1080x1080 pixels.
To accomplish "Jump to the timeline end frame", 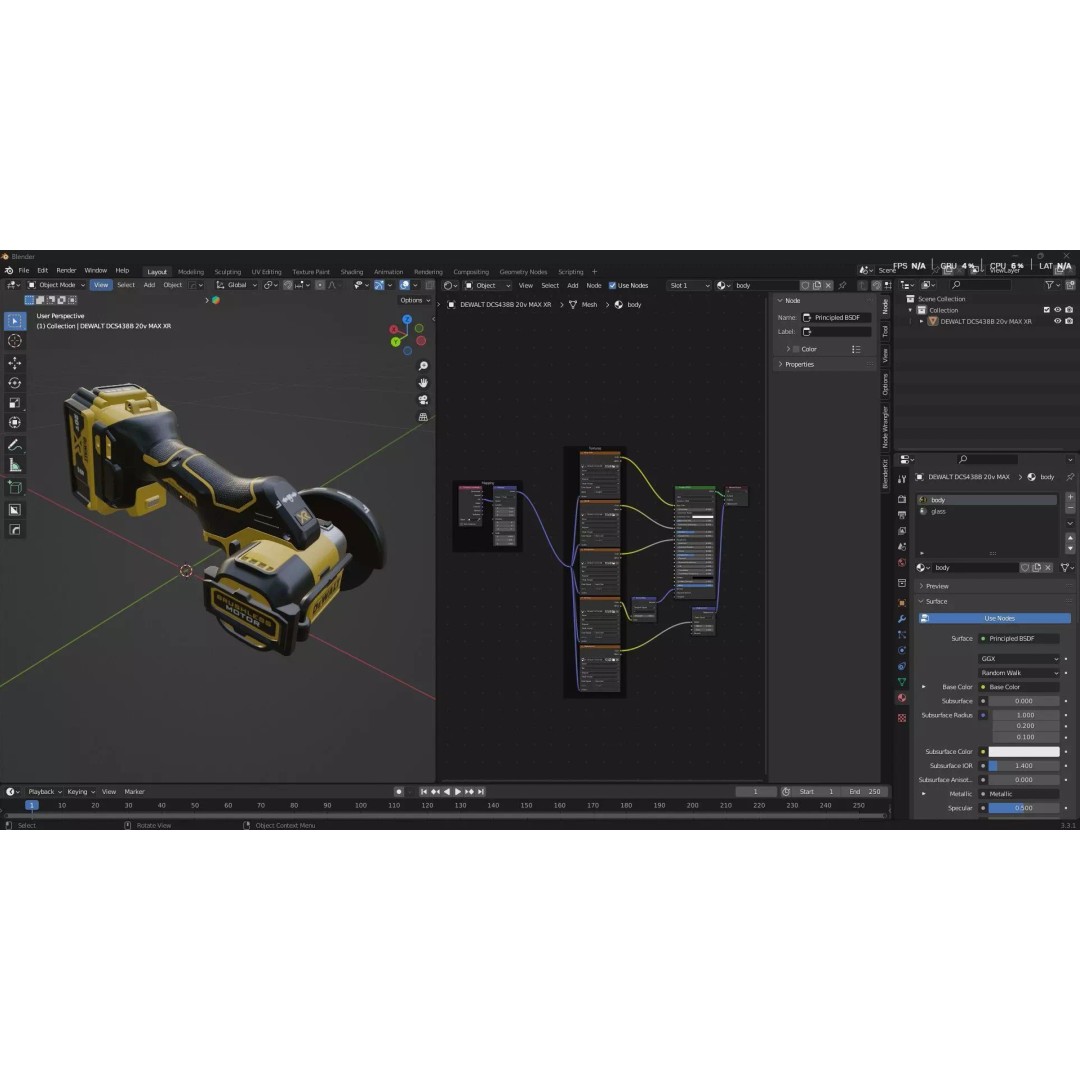I will (481, 792).
